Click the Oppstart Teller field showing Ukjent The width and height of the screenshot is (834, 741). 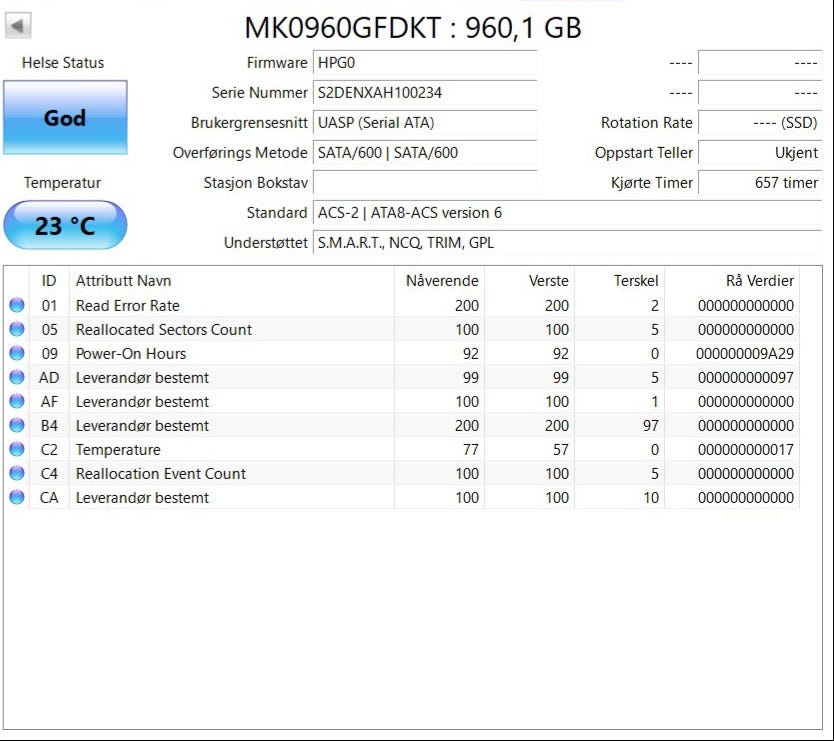[x=760, y=153]
